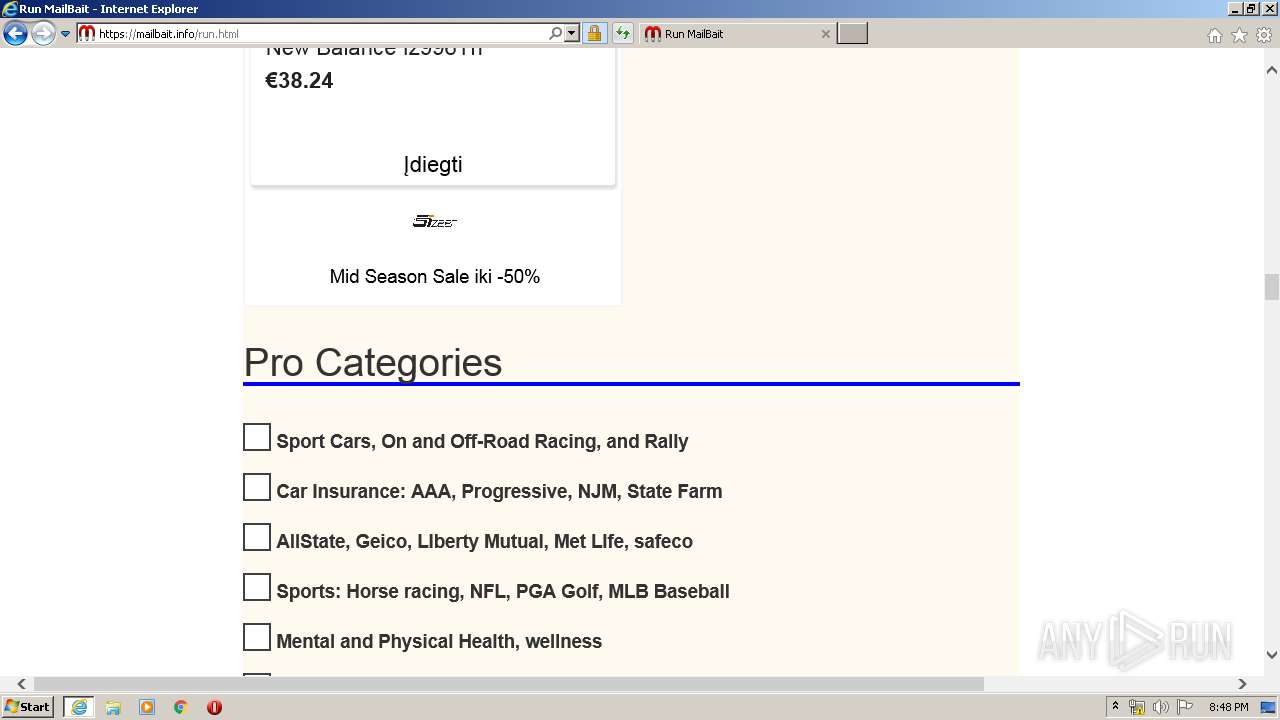Click the Sport Cars category label text
This screenshot has height=720, width=1280.
(482, 442)
